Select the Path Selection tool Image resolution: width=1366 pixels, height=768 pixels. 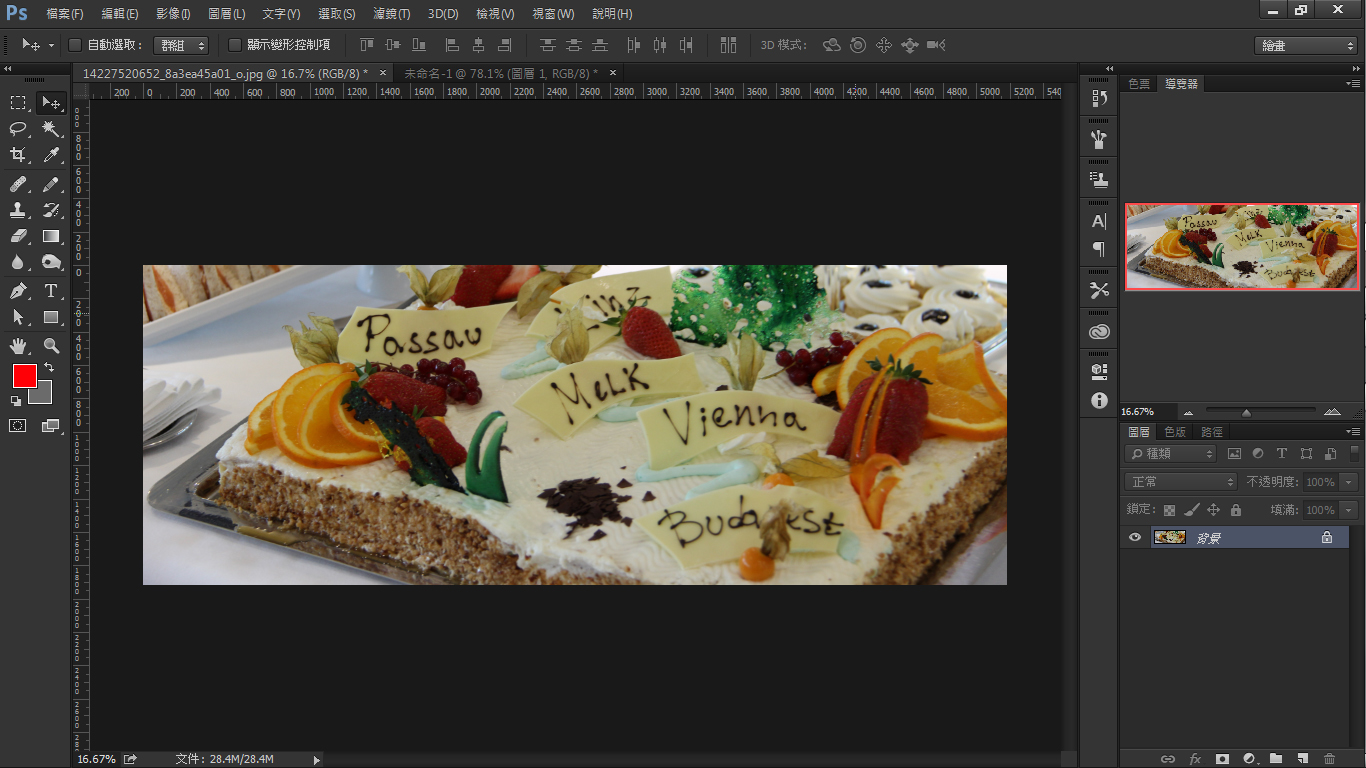18,317
